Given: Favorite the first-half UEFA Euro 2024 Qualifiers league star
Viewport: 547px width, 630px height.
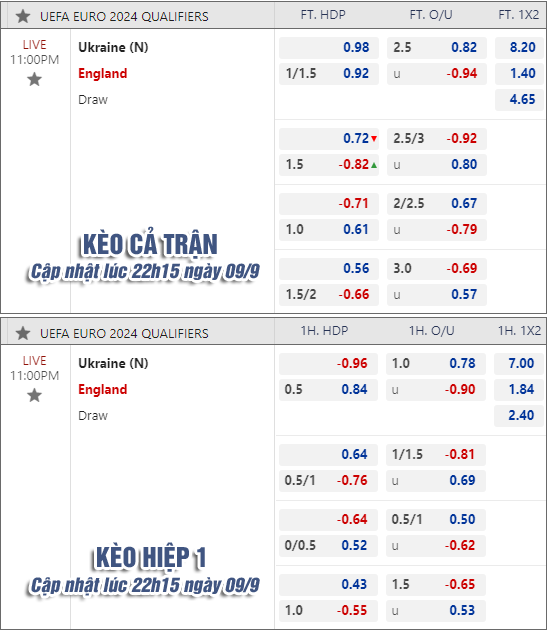Looking at the screenshot, I should (23, 333).
